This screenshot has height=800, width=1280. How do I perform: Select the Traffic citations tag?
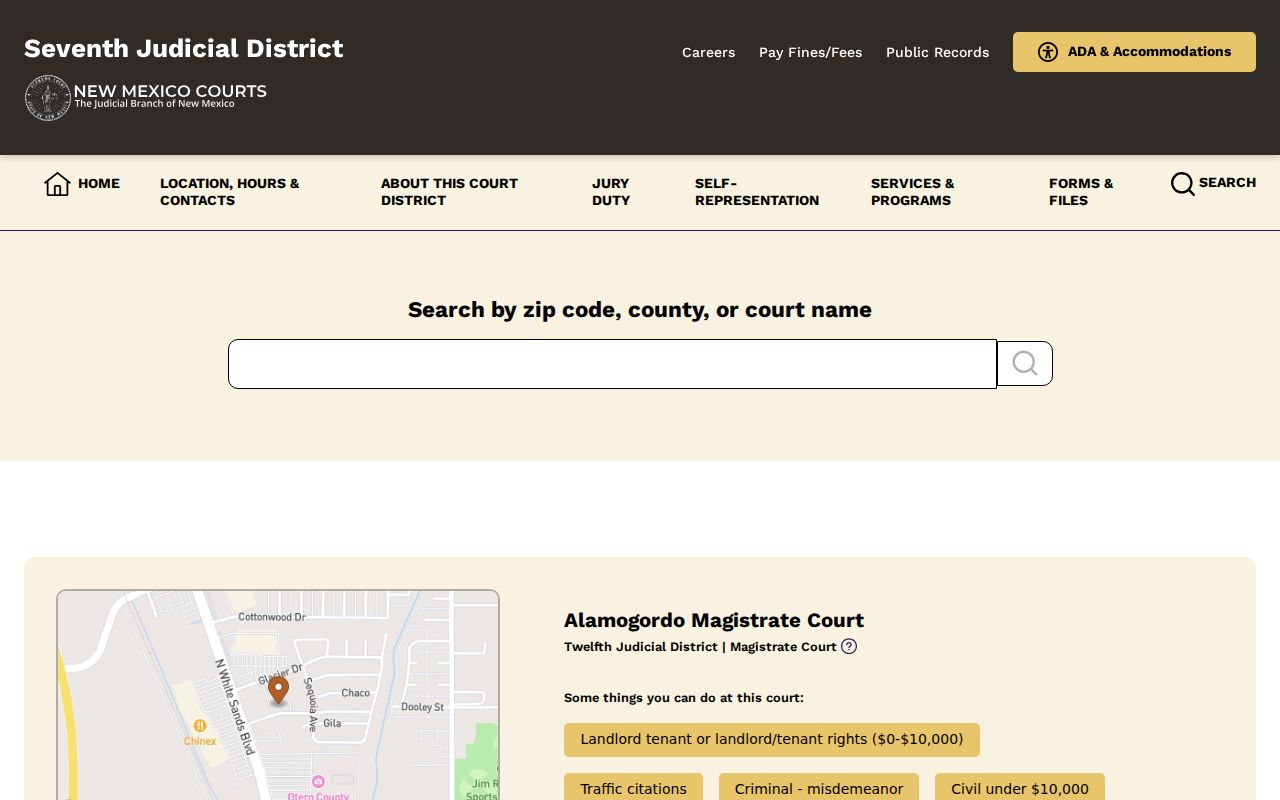[x=633, y=789]
